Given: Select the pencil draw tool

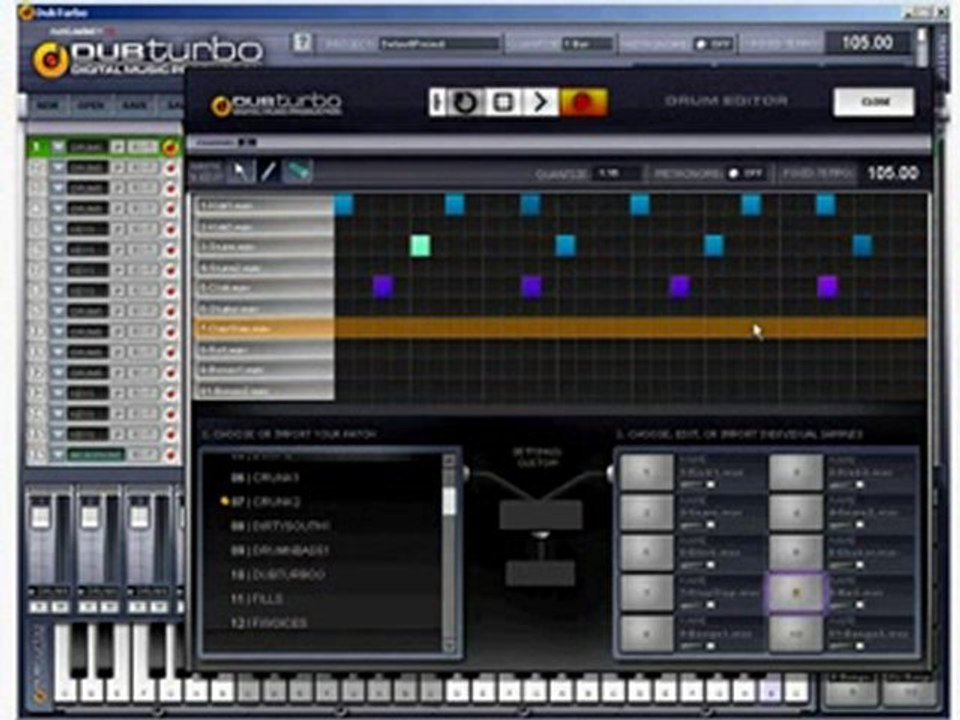Looking at the screenshot, I should 268,172.
